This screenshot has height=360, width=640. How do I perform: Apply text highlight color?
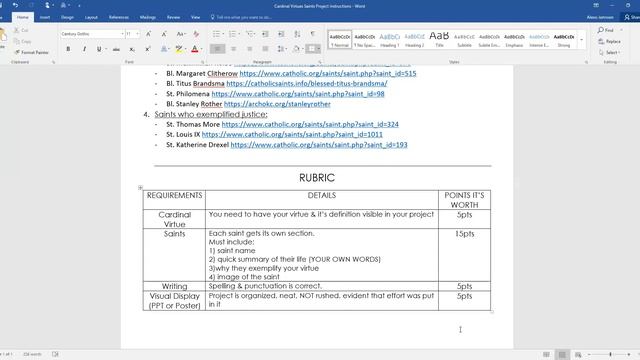[x=179, y=49]
